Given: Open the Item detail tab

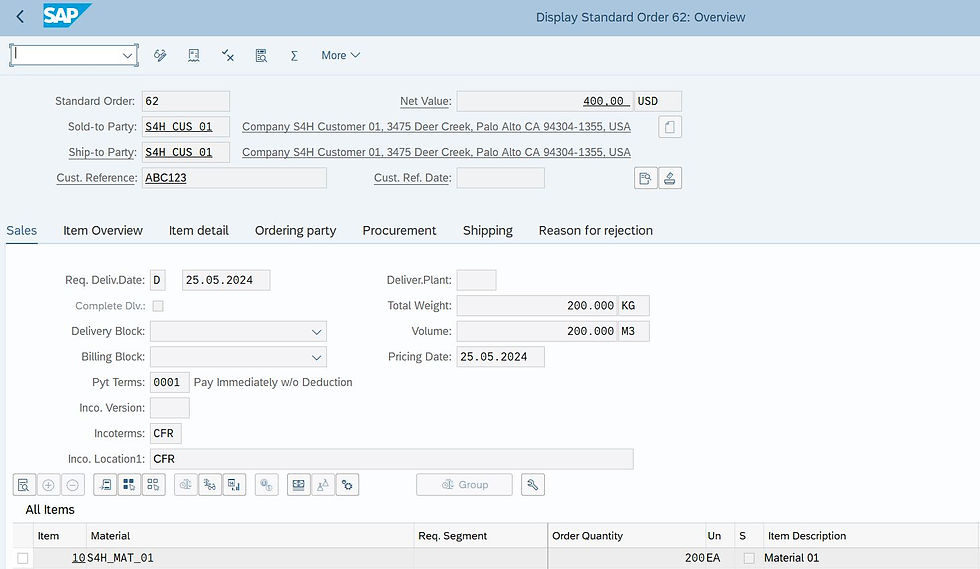Looking at the screenshot, I should pyautogui.click(x=199, y=231).
